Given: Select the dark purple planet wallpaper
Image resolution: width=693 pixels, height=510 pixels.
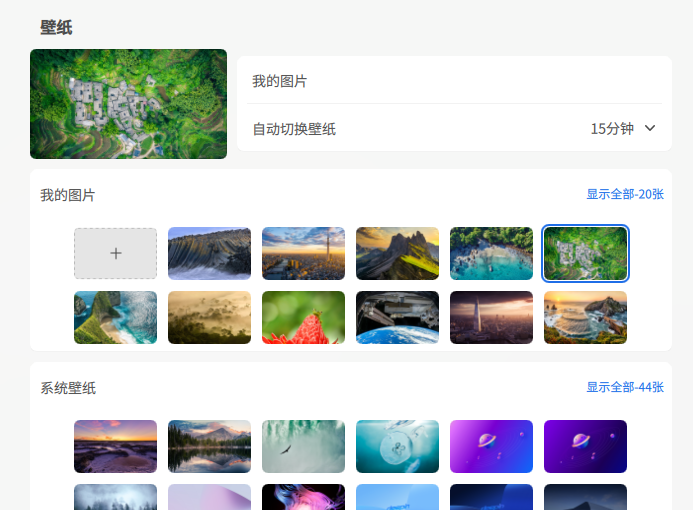Looking at the screenshot, I should 585,446.
